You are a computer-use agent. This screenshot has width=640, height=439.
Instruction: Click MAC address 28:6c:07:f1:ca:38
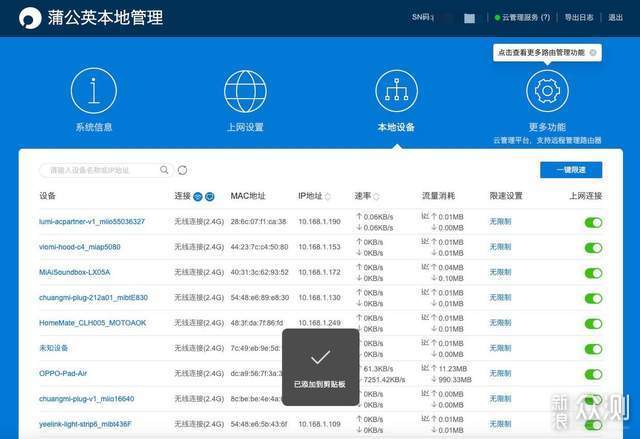click(258, 222)
